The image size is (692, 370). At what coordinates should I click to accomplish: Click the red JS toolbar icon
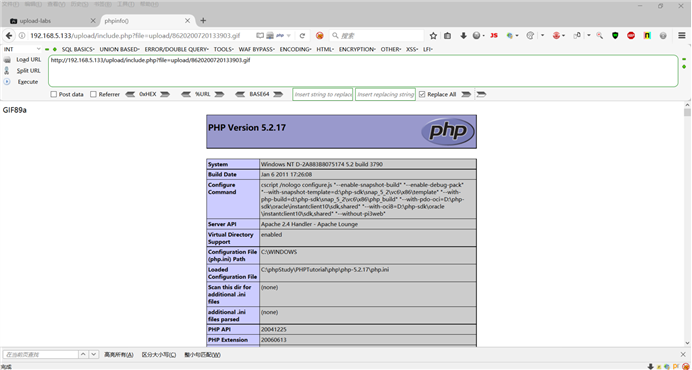pos(494,36)
